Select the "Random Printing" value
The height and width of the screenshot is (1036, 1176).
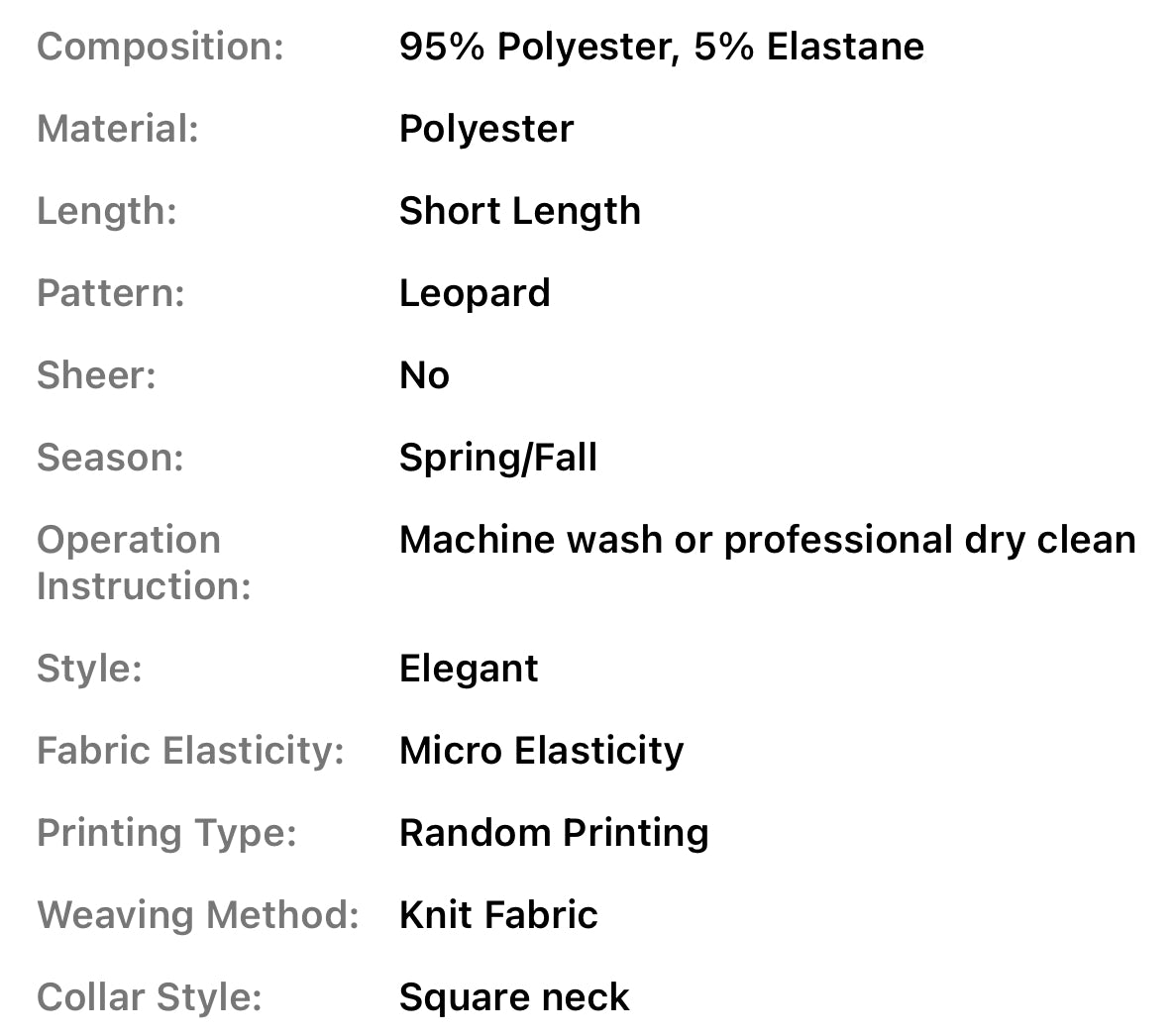[554, 833]
